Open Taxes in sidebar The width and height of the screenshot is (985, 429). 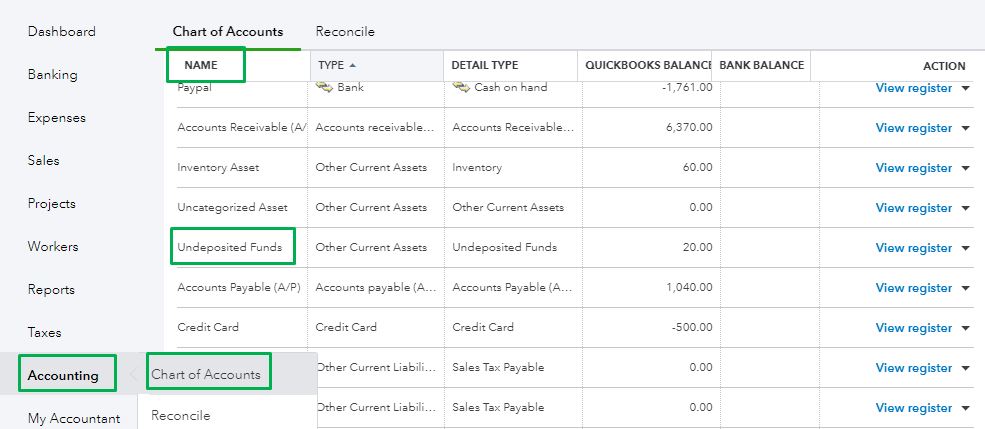(x=45, y=332)
